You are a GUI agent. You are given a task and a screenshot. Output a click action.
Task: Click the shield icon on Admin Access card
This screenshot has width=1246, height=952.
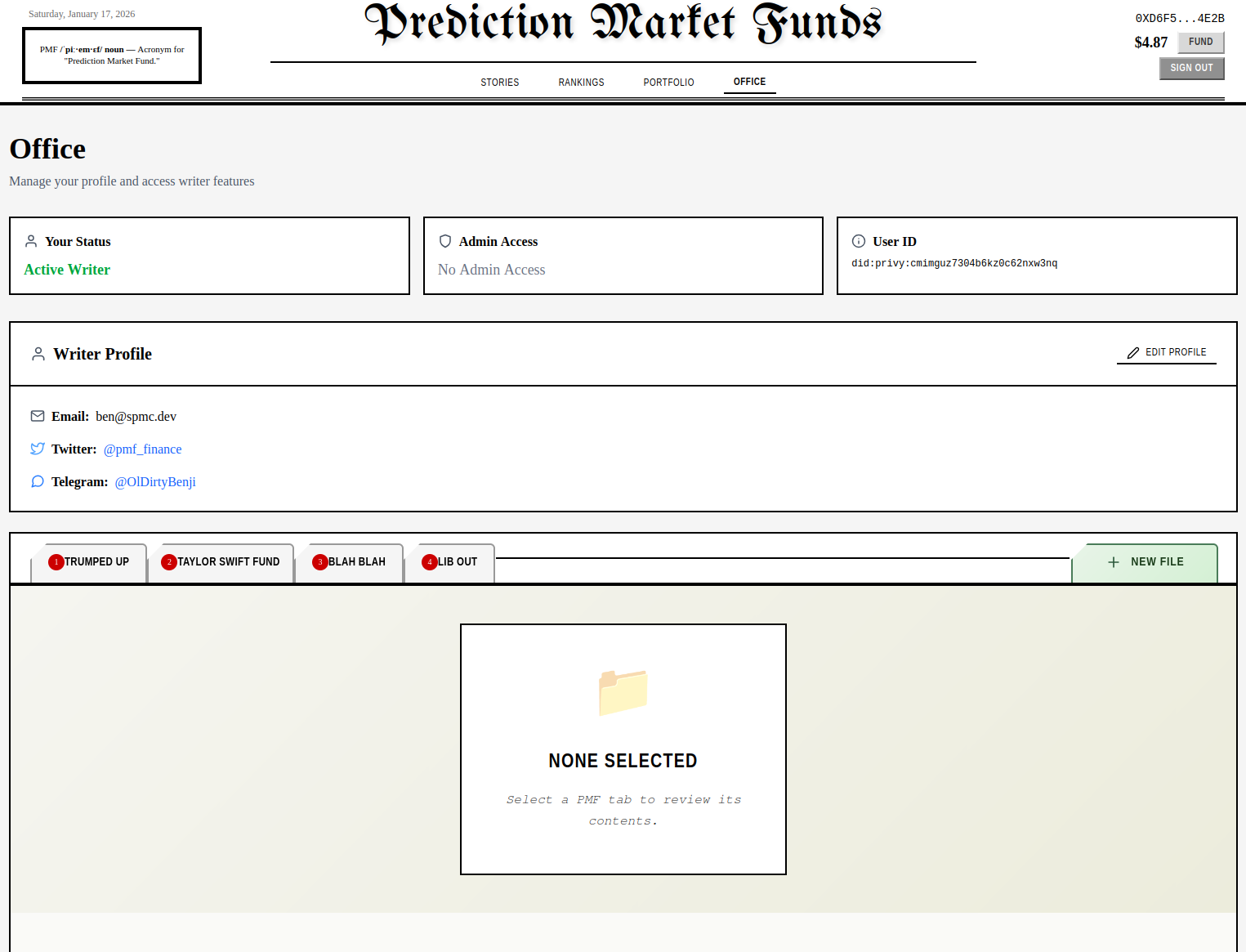point(445,241)
